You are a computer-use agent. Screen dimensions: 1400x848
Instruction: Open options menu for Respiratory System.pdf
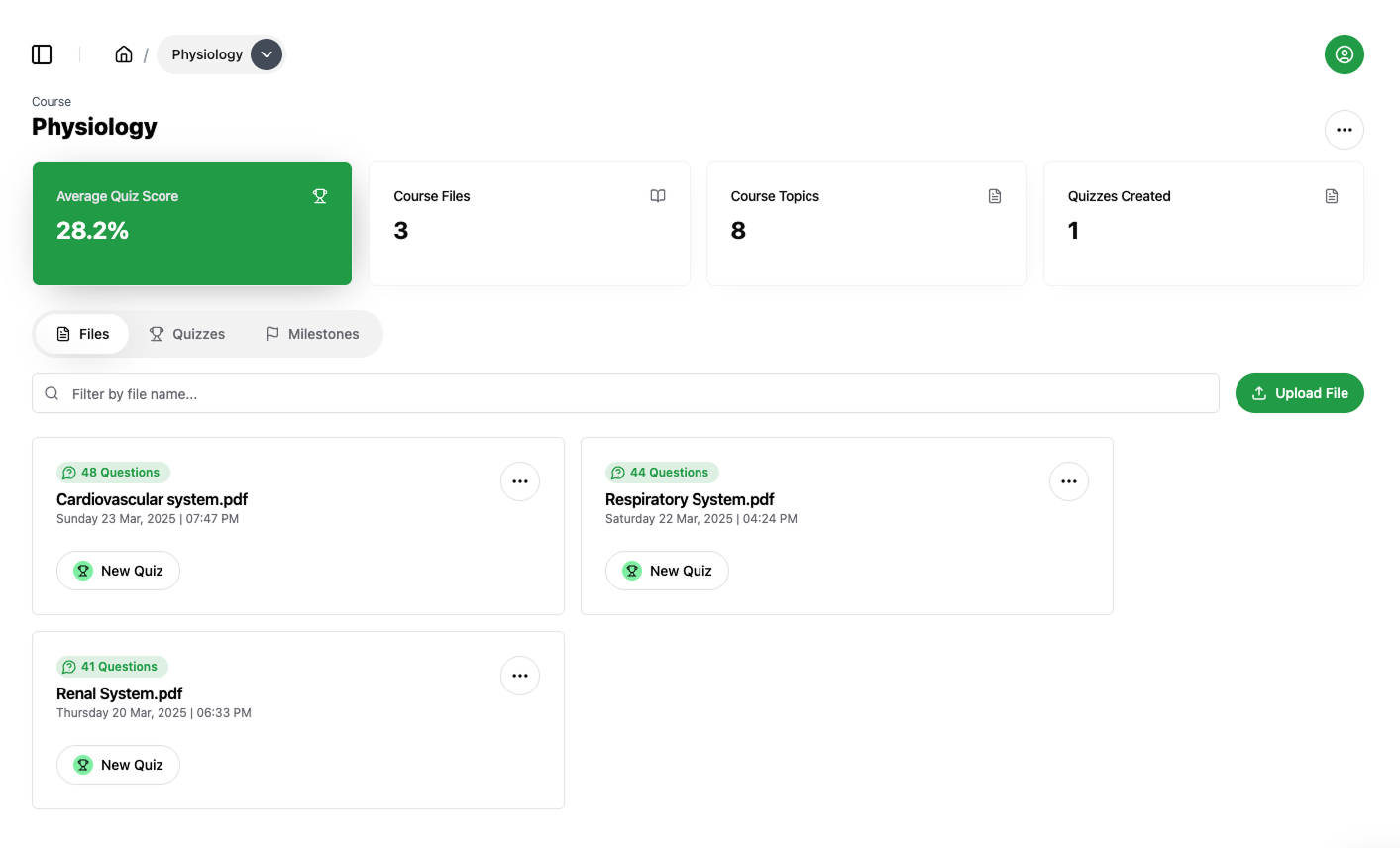click(x=1068, y=481)
